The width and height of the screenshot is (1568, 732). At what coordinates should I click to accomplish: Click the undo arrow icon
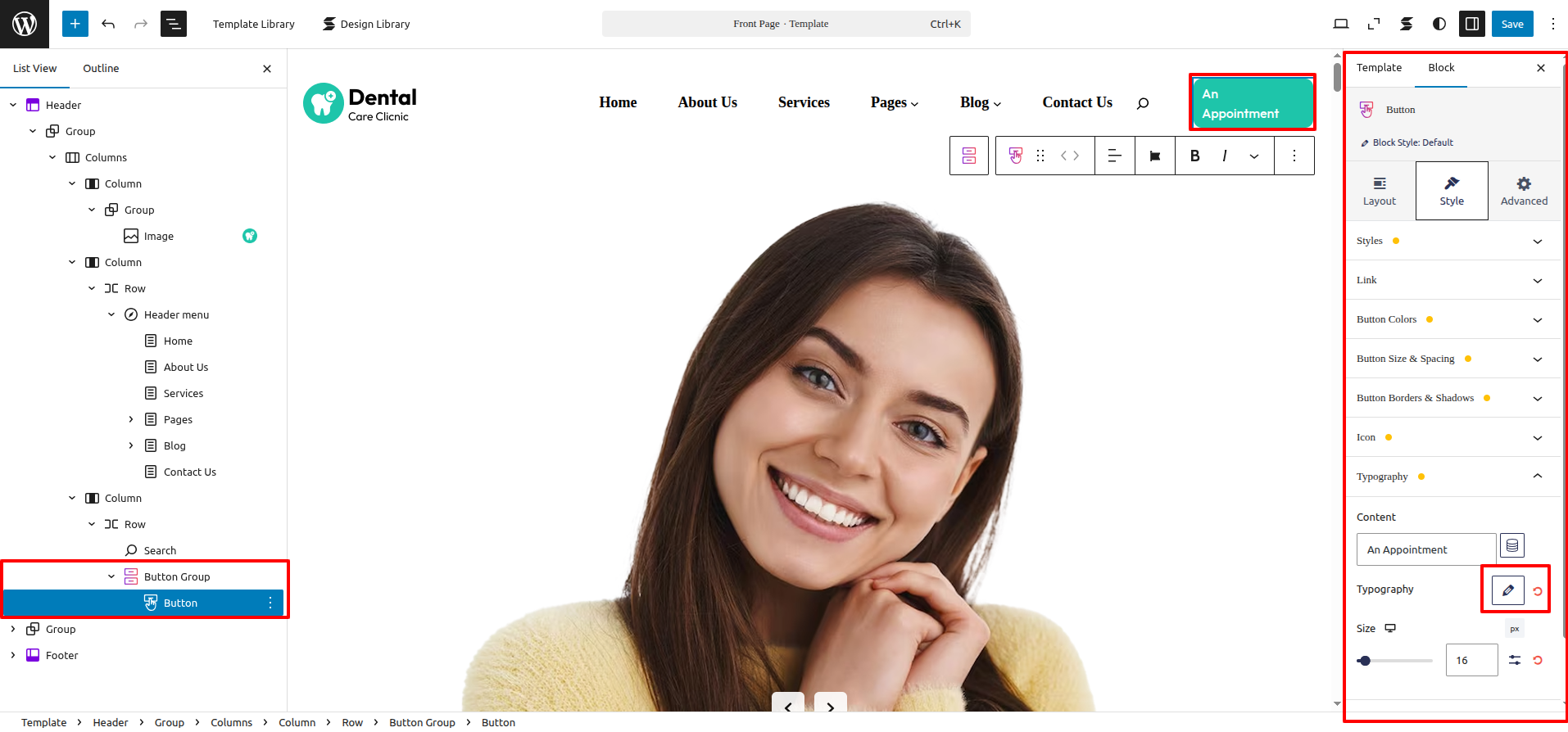(x=108, y=24)
